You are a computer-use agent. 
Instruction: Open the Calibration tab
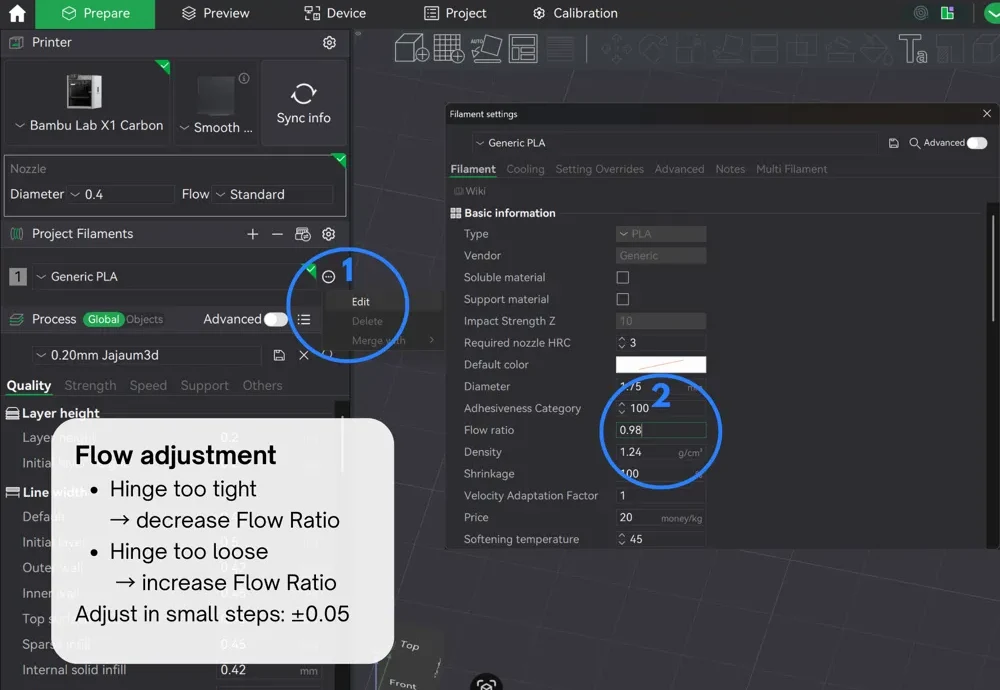click(x=575, y=14)
